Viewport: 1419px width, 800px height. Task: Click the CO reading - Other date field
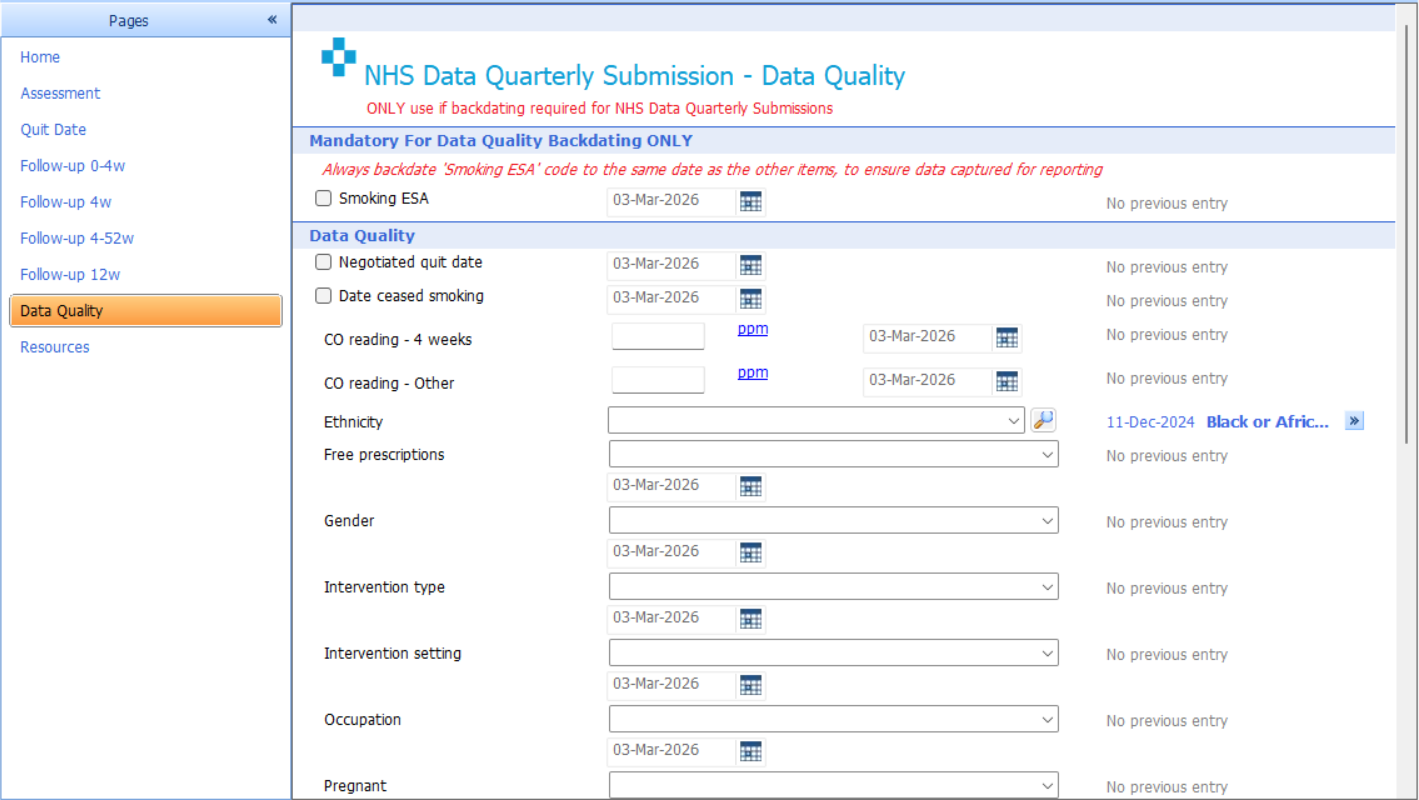(928, 380)
